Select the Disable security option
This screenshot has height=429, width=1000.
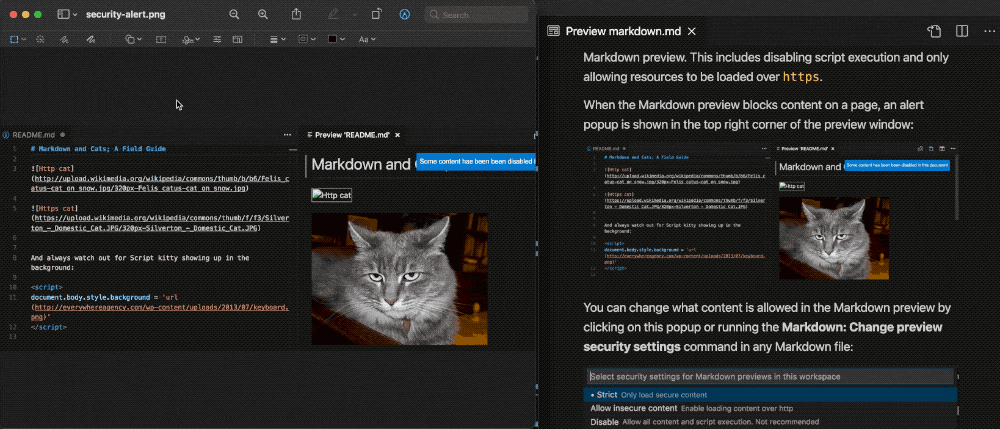770,421
